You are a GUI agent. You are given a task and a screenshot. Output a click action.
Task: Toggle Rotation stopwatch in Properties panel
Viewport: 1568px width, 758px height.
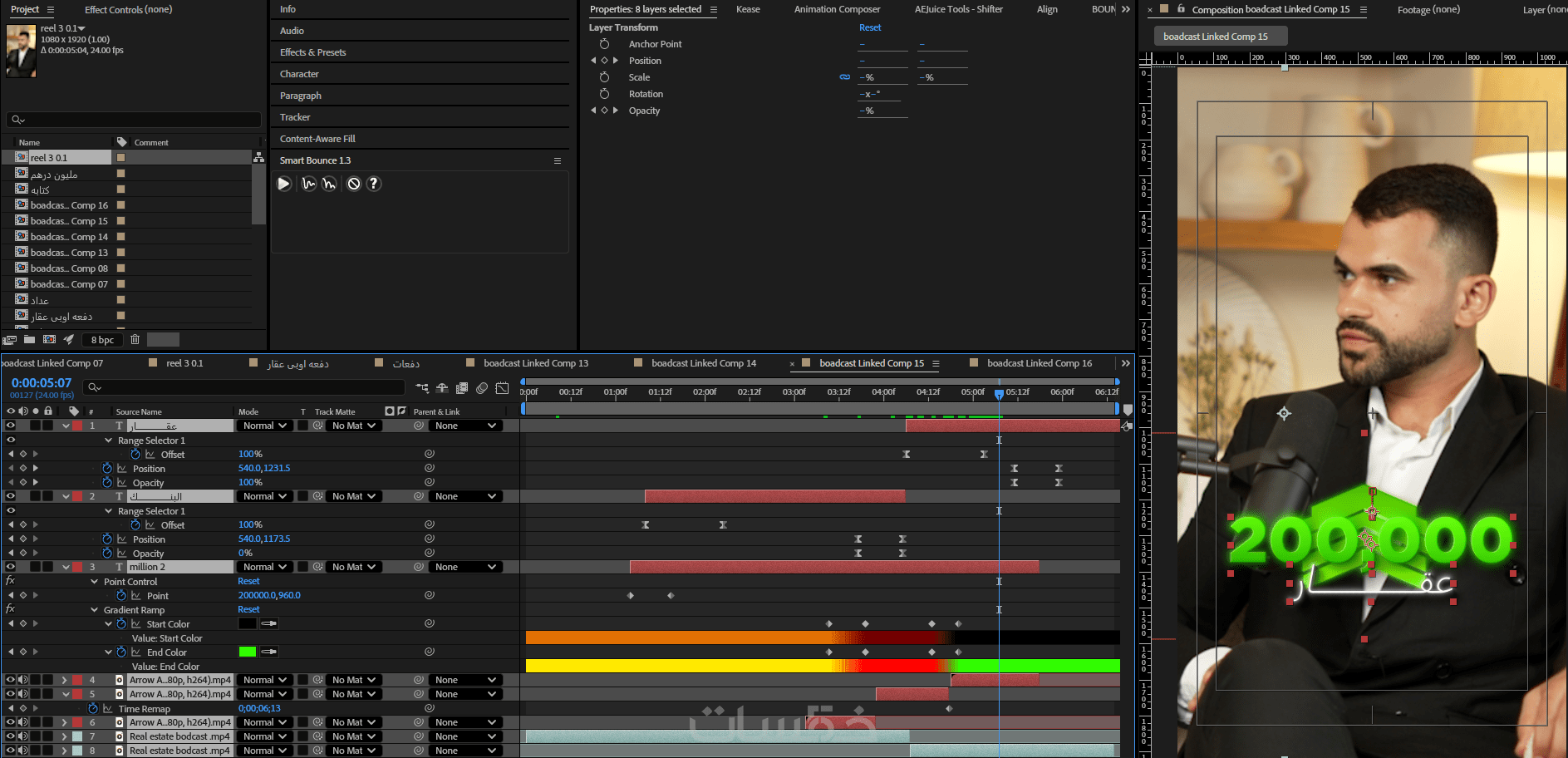click(x=604, y=94)
